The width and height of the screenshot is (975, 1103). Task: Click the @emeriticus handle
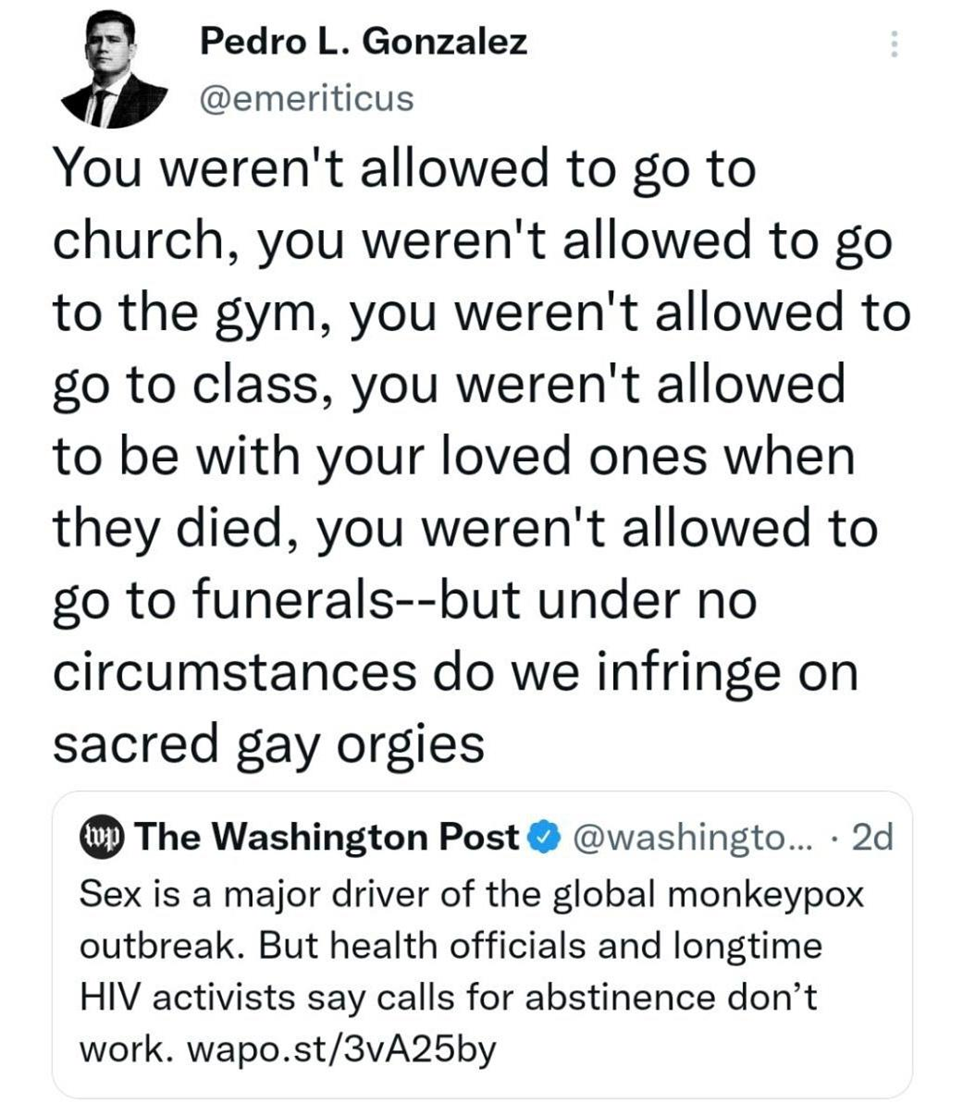(307, 99)
